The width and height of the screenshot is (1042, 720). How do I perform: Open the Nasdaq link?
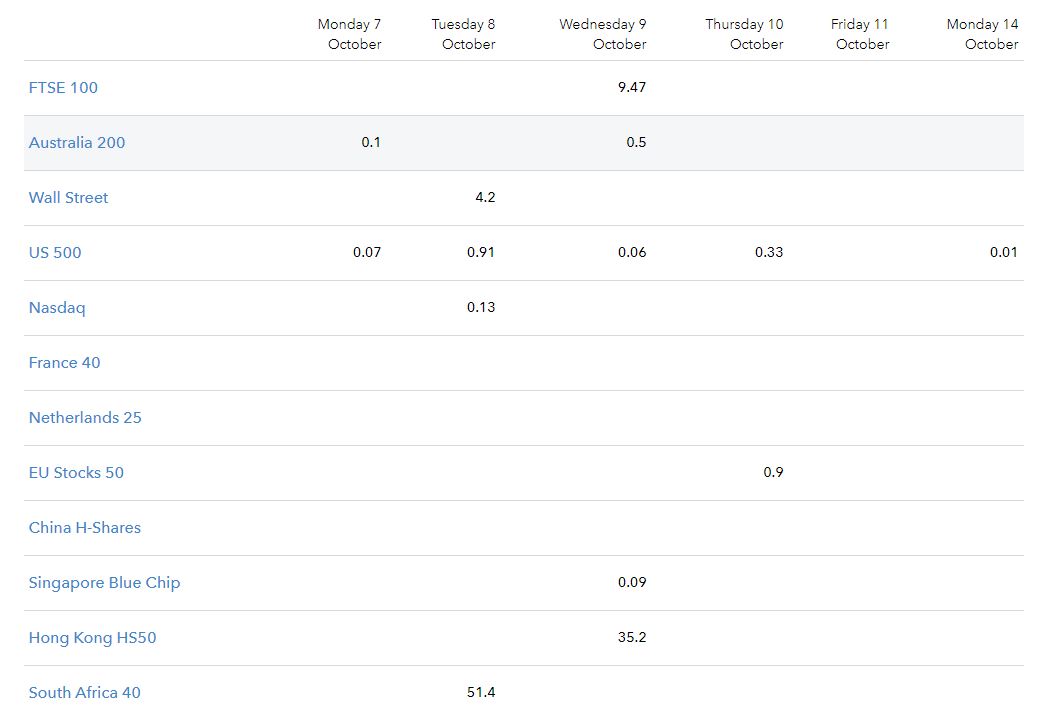[x=57, y=308]
